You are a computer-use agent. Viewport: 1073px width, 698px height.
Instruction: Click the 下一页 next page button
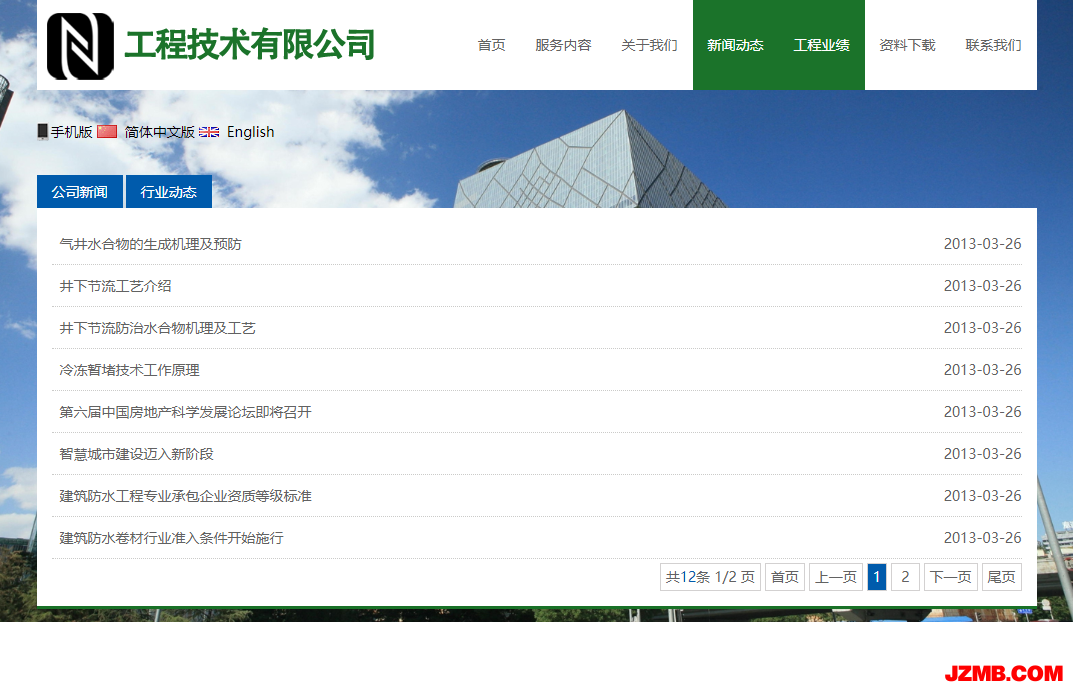[x=951, y=577]
